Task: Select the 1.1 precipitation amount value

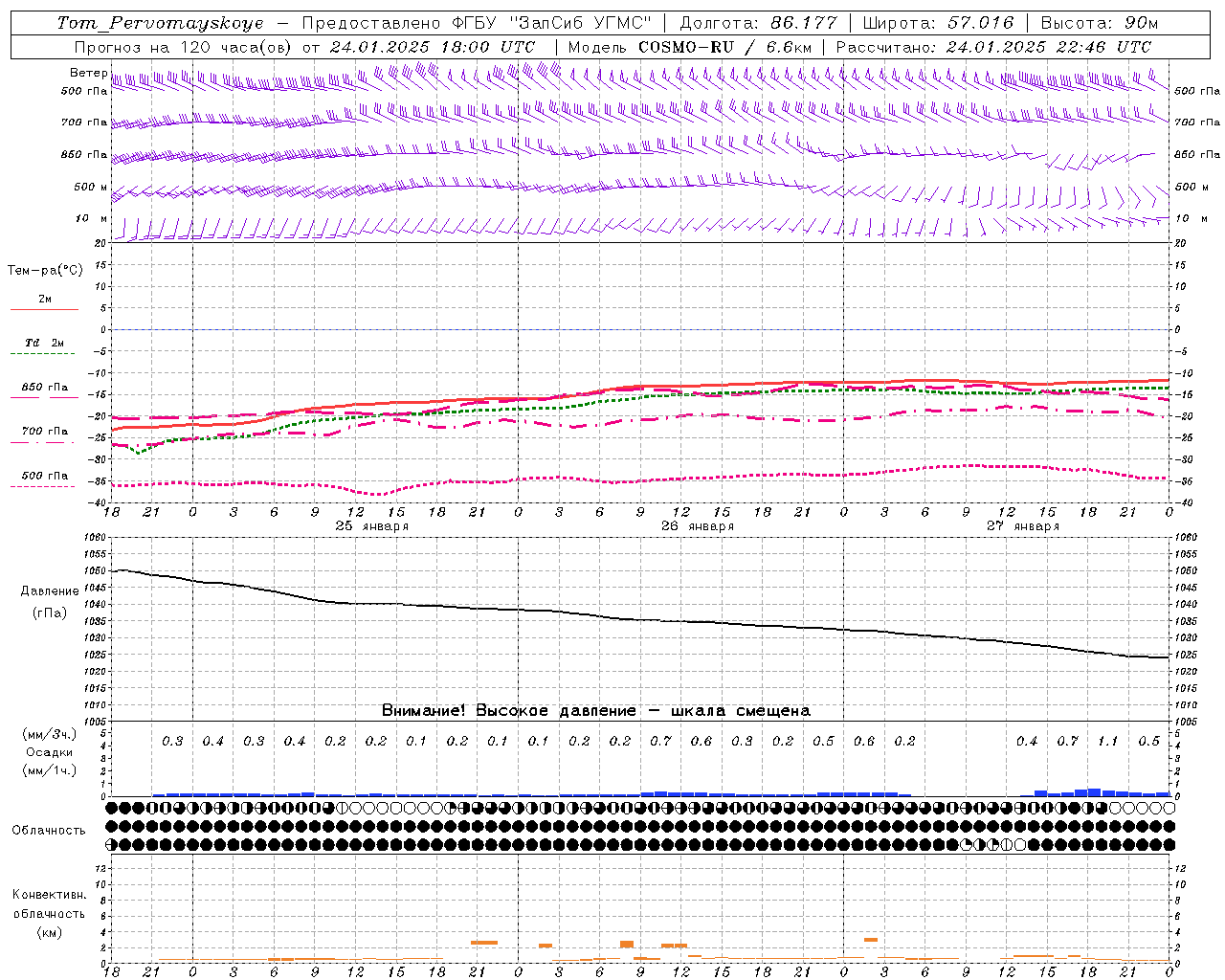Action: 1107,742
